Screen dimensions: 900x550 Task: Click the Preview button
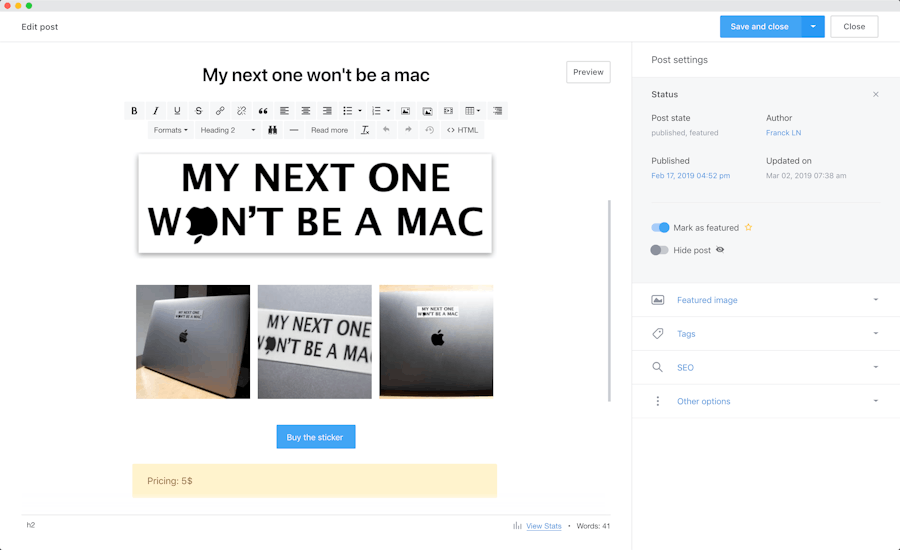click(588, 72)
